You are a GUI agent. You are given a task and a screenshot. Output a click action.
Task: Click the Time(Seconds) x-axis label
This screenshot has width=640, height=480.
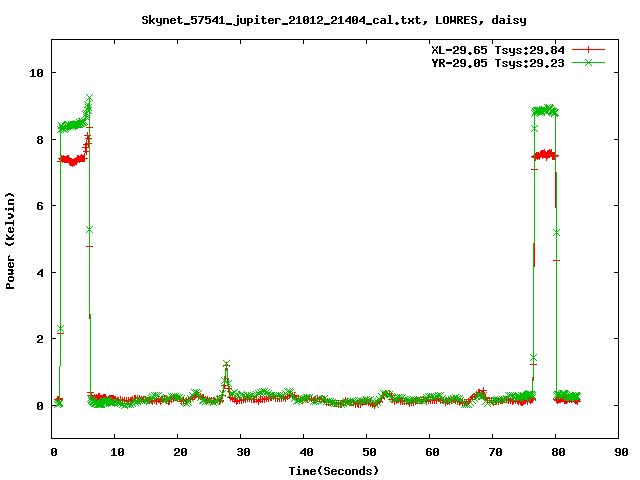334,471
